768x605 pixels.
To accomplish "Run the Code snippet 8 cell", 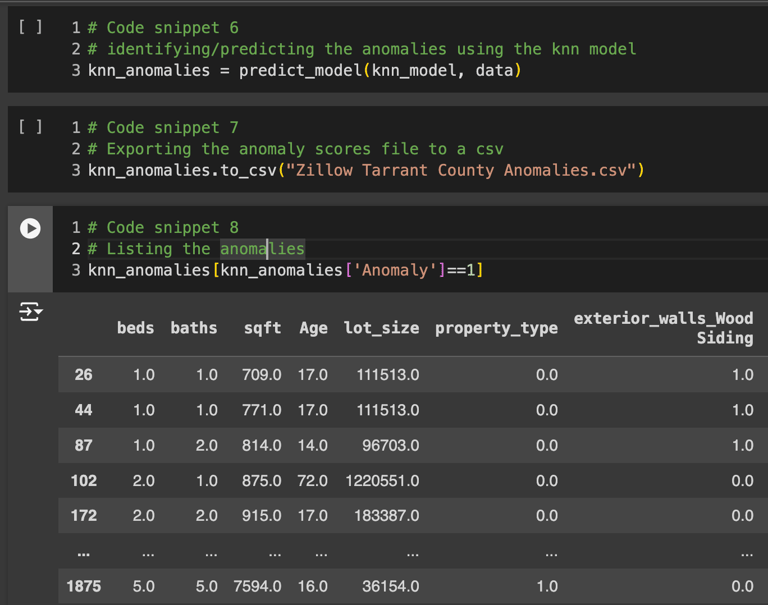I will pyautogui.click(x=30, y=228).
